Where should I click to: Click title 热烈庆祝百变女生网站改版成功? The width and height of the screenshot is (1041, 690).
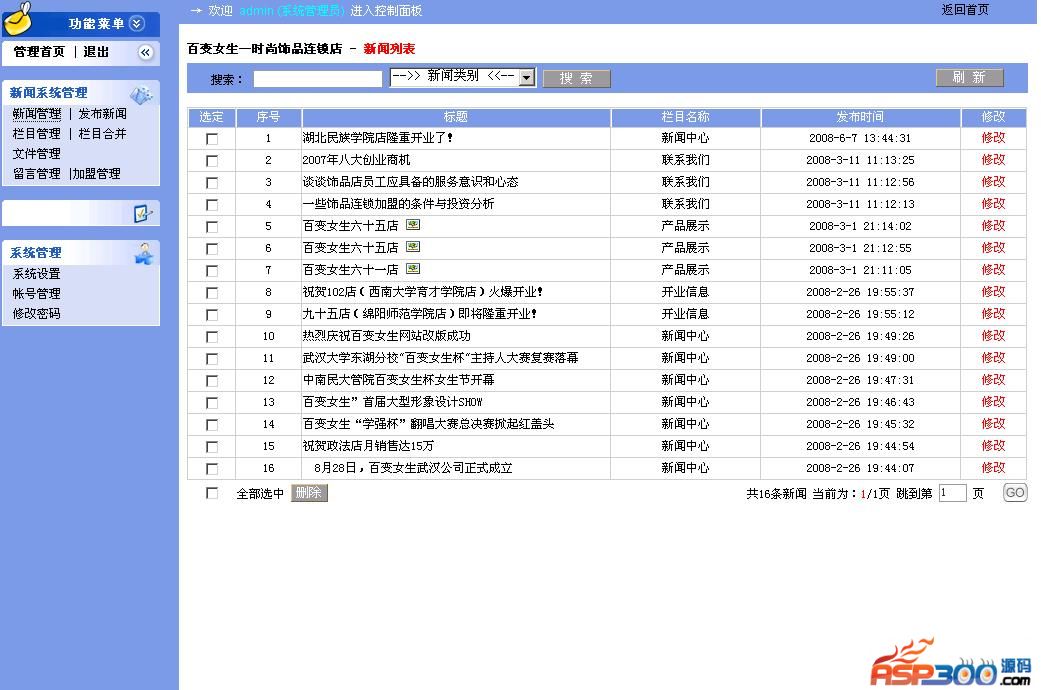click(x=386, y=336)
